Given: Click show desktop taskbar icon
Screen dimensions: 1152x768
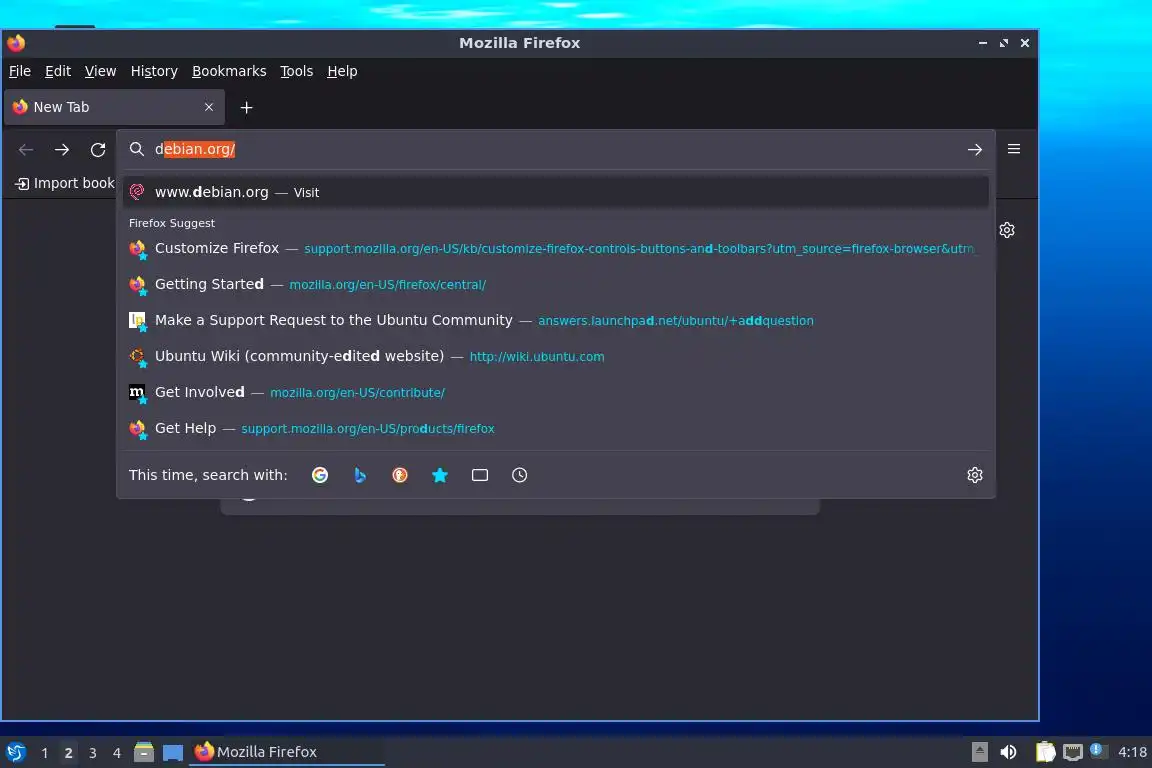Looking at the screenshot, I should click(x=173, y=753).
